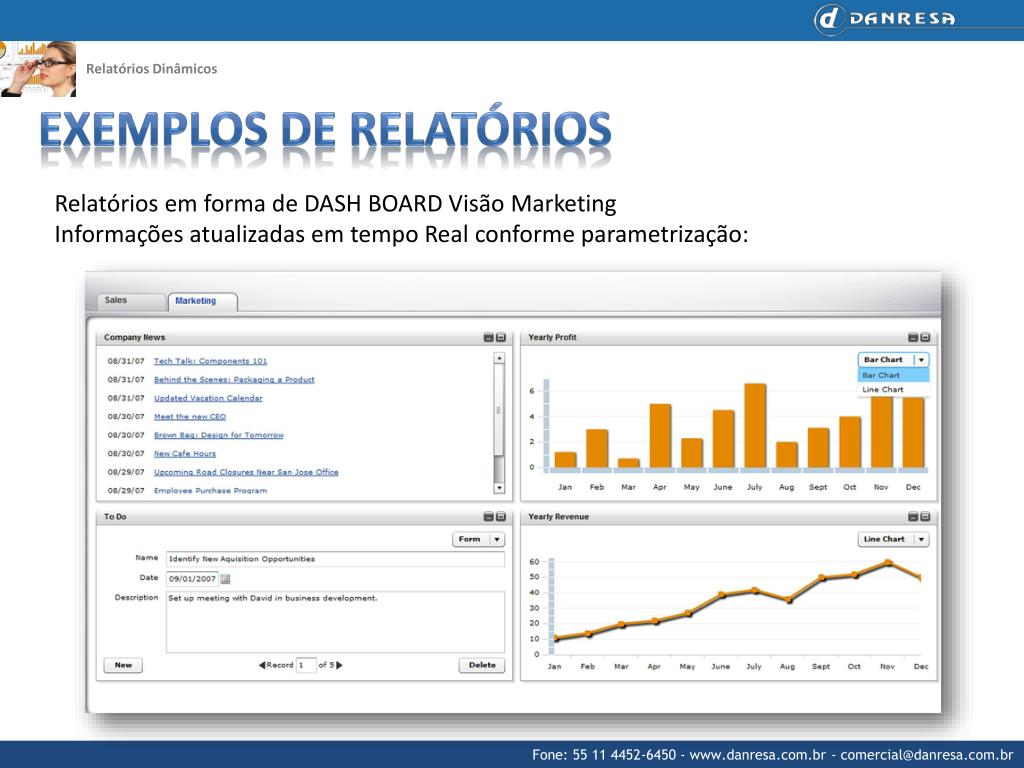Open Employee Purchase Program link
The image size is (1024, 768).
point(210,490)
